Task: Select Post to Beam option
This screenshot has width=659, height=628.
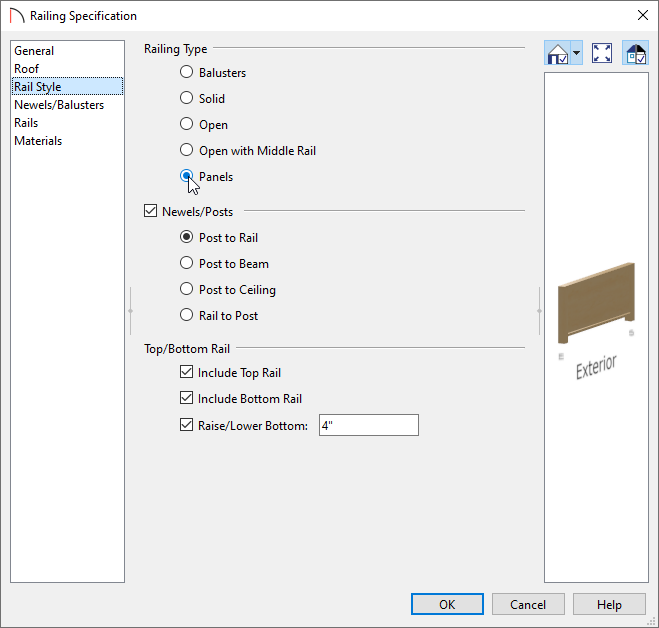Action: (x=187, y=264)
